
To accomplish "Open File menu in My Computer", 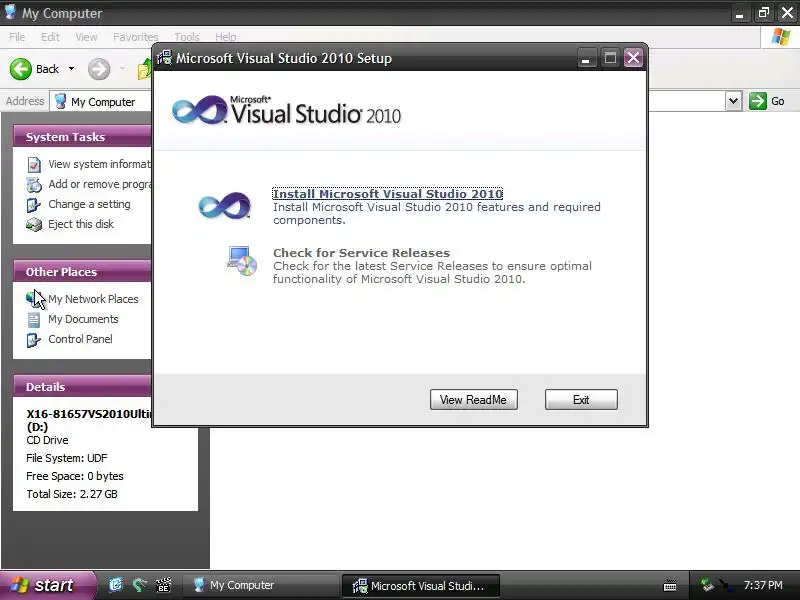I will (x=17, y=37).
